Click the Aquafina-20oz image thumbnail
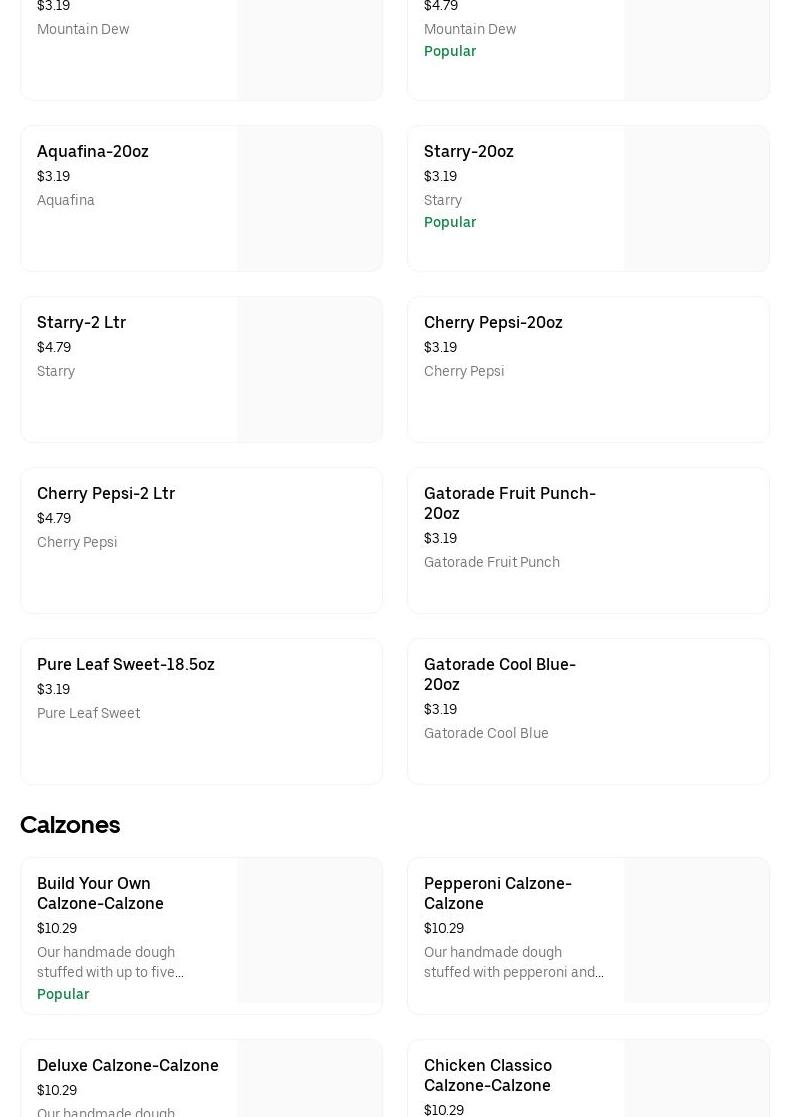This screenshot has height=1117, width=804. tap(309, 198)
